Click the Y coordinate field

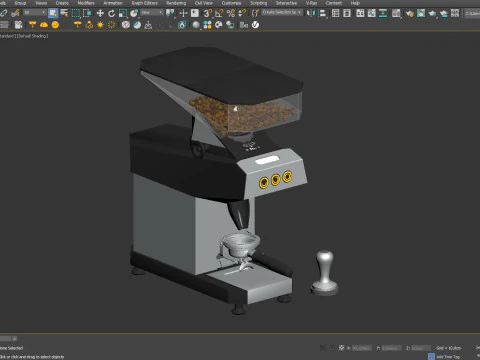point(391,348)
